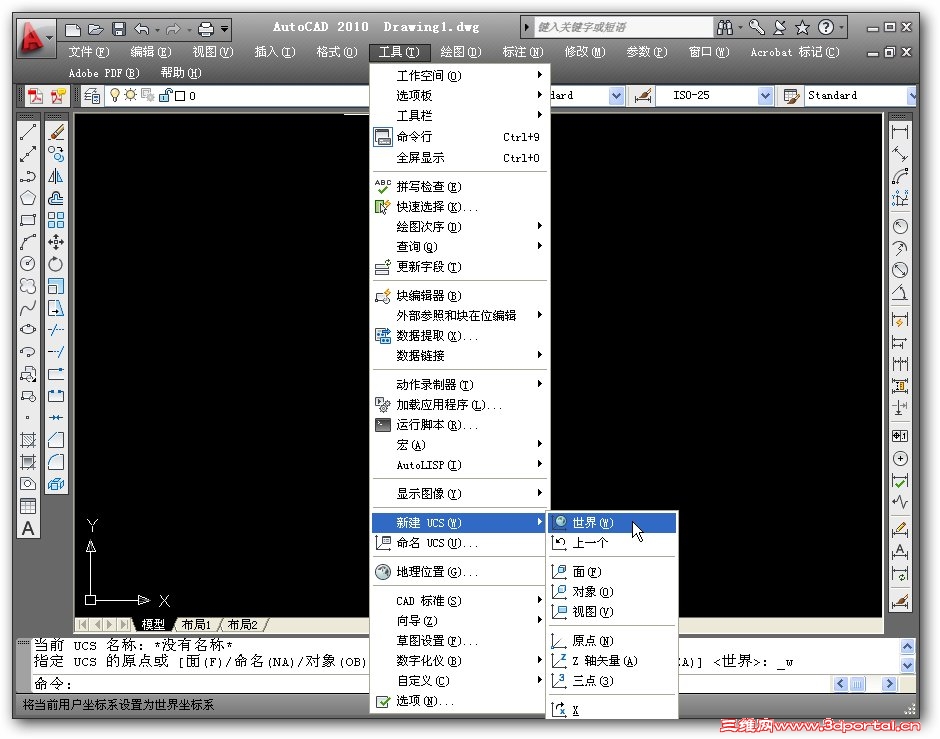Select the Array modify tool
Viewport: 940px width, 739px height.
point(56,220)
